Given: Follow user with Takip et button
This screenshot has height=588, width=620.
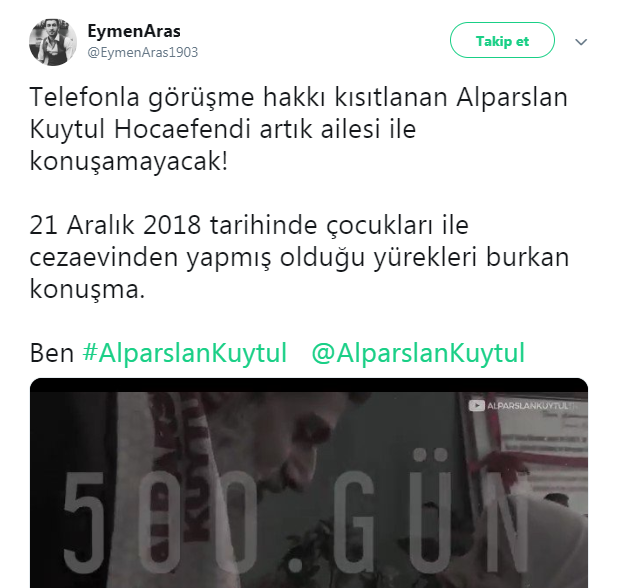Looking at the screenshot, I should (502, 40).
